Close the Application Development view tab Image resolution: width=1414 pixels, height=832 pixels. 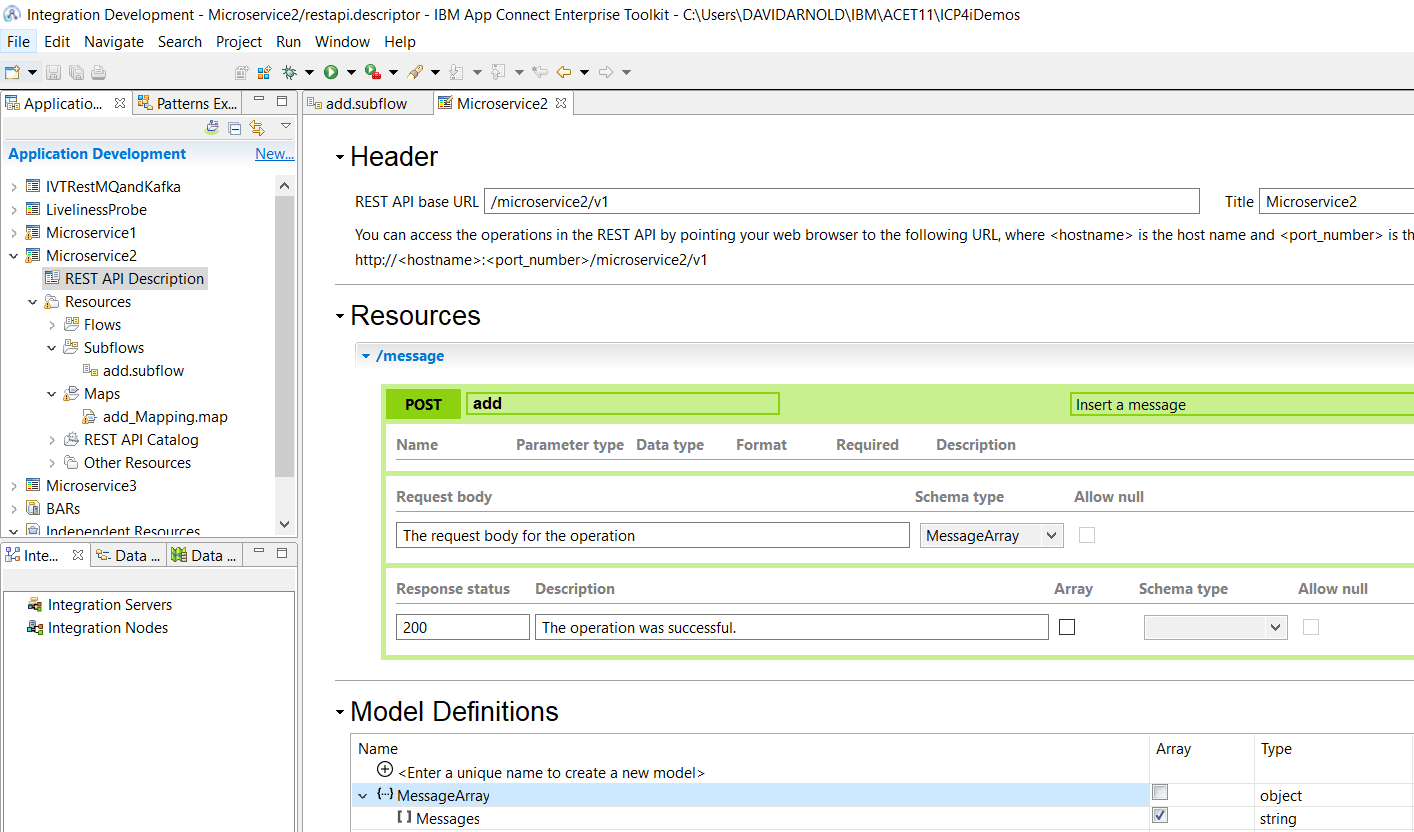[120, 103]
